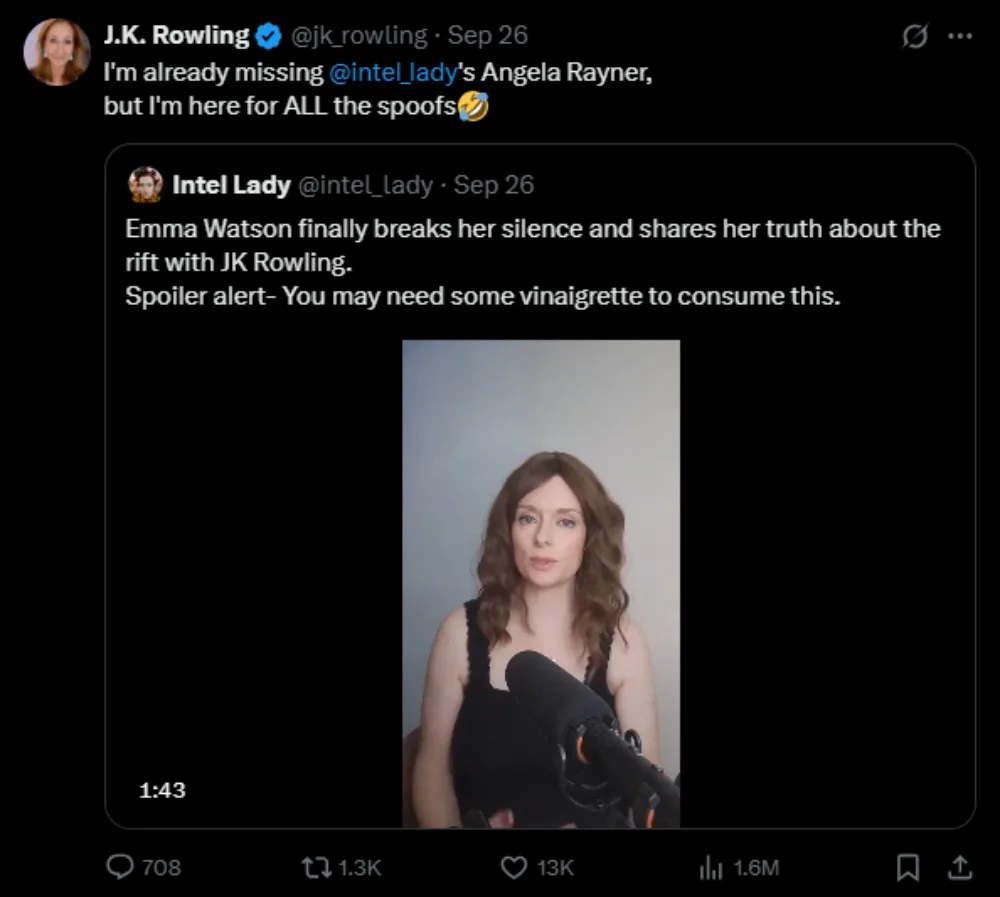The image size is (1000, 897).
Task: Click the Grok slashed-circle icon
Action: (x=913, y=37)
